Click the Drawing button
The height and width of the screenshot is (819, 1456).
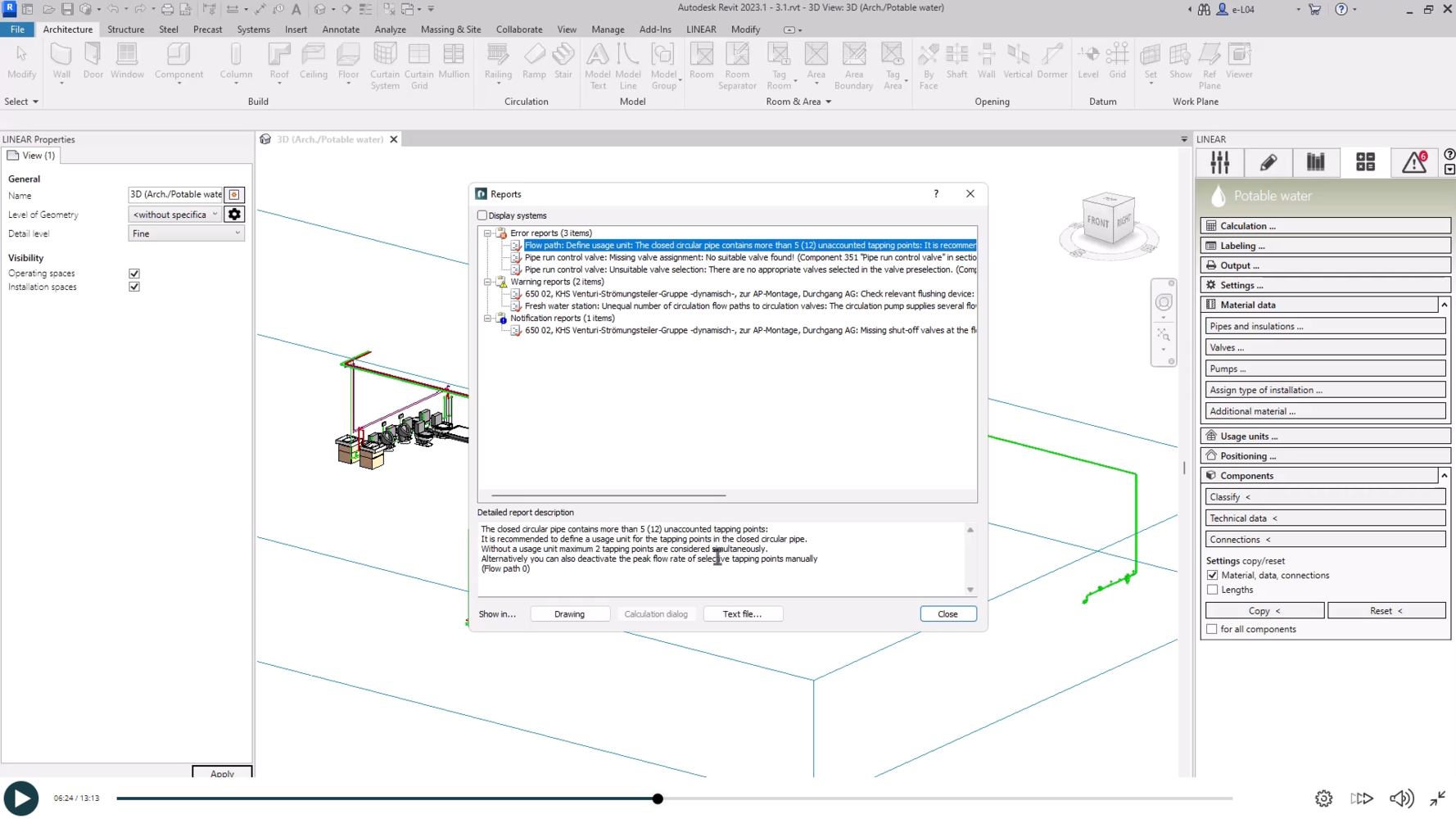[x=569, y=614]
